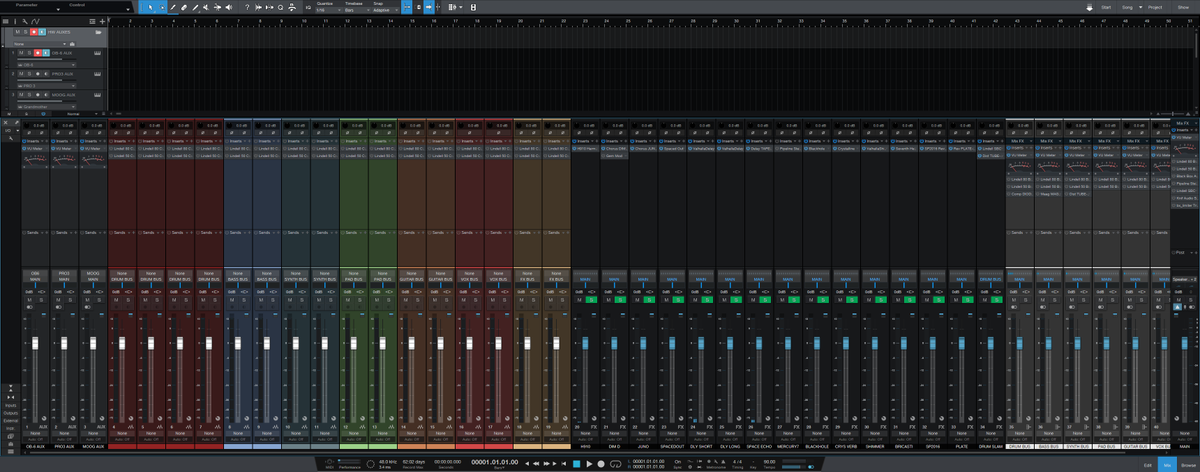Click Auto: Off on OB-6 AUX channel
The width and height of the screenshot is (1200, 472).
[35, 438]
